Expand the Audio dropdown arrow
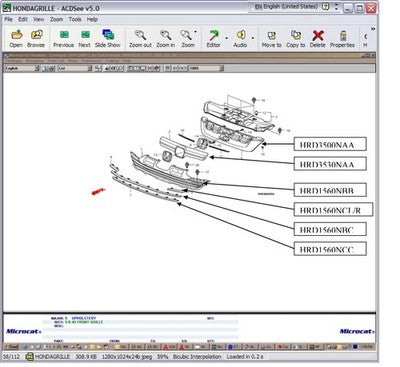The height and width of the screenshot is (367, 400). click(x=253, y=38)
